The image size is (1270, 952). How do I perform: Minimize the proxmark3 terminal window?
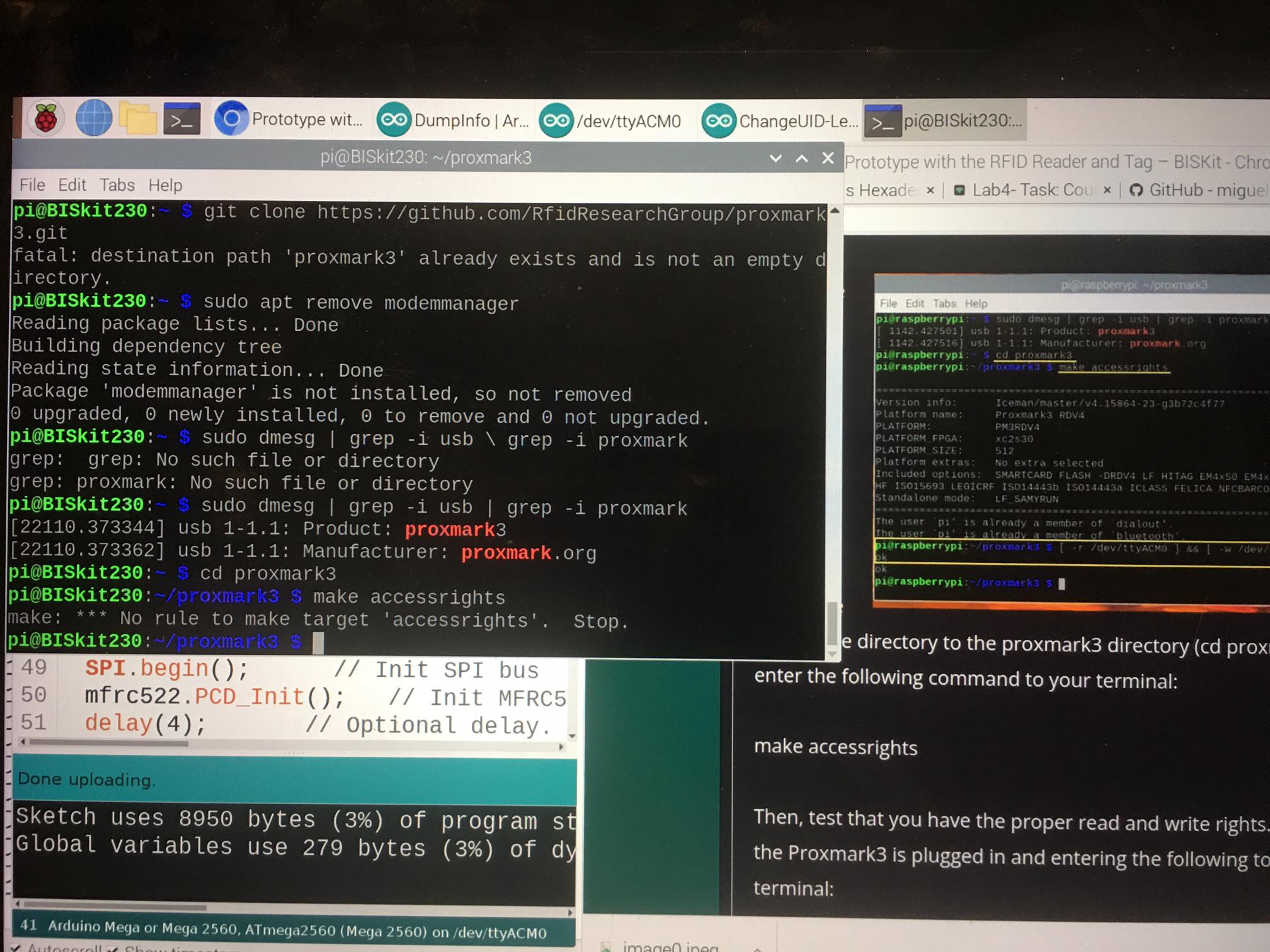click(x=775, y=159)
